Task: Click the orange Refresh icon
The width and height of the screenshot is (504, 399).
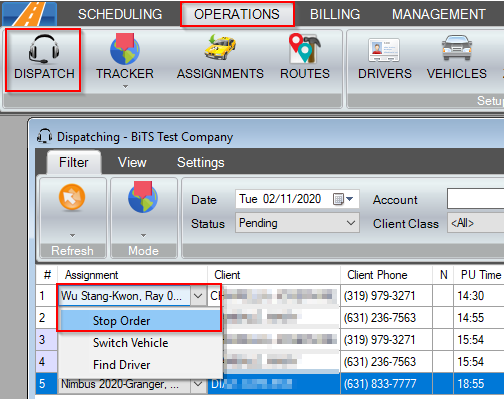Action: [72, 197]
